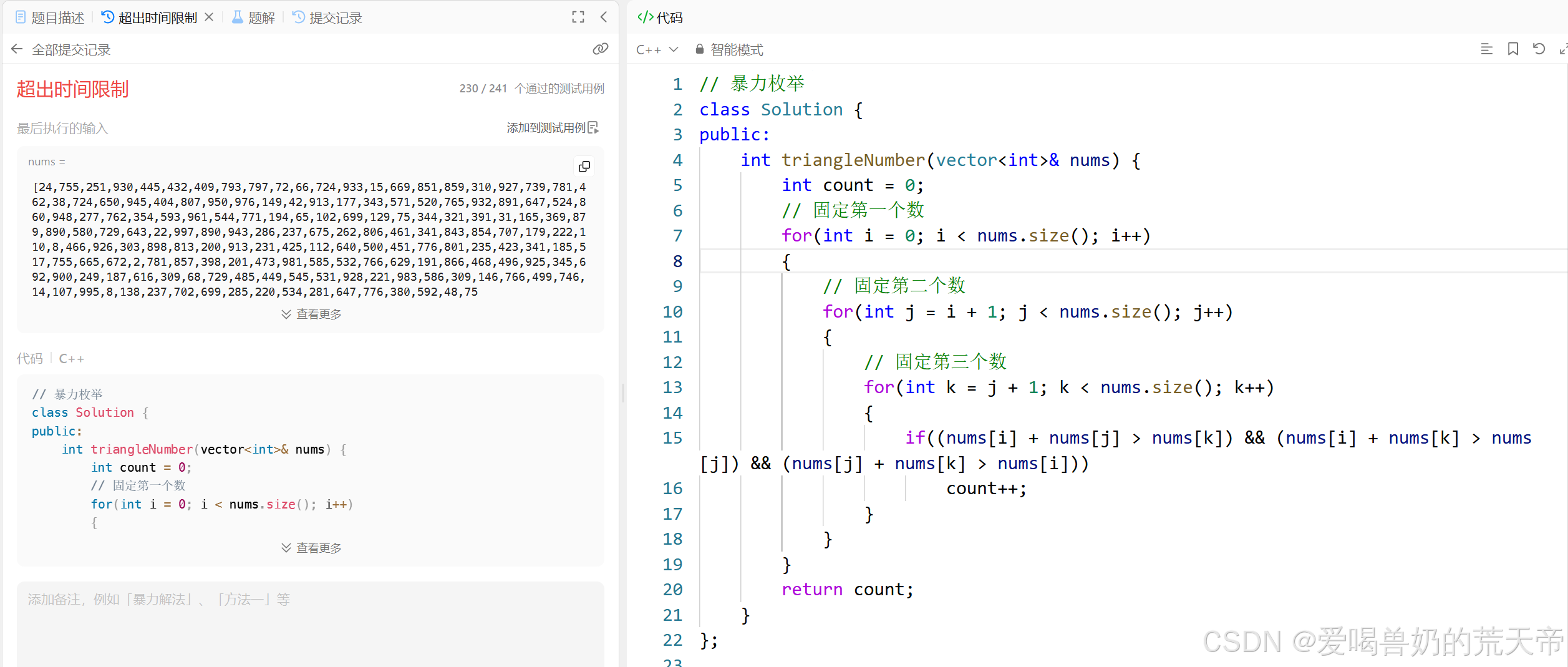Copy the submission share link icon
Viewport: 1568px width, 667px height.
(x=600, y=49)
